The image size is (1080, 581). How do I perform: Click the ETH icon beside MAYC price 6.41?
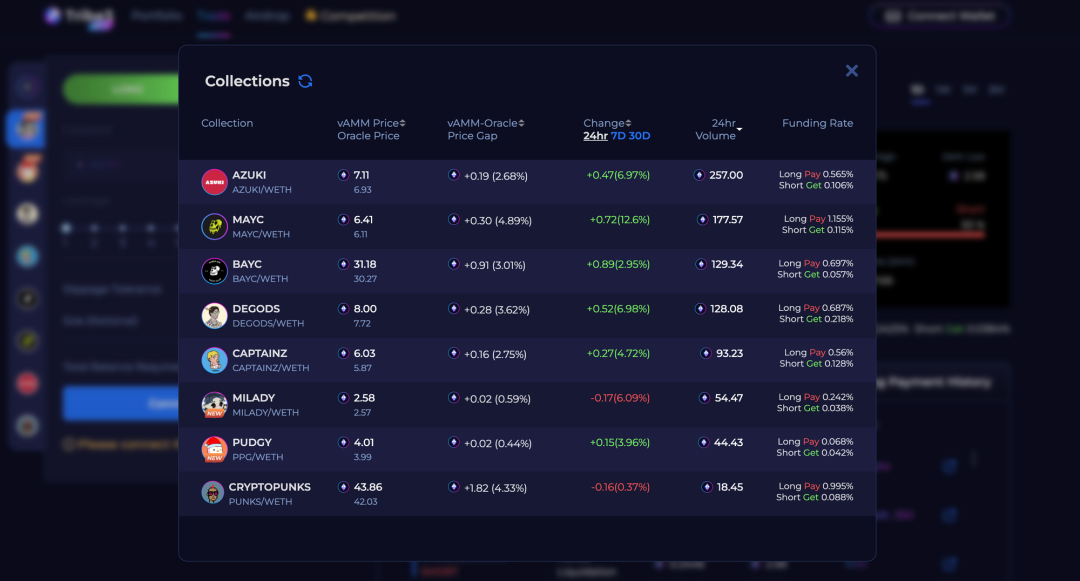(343, 220)
